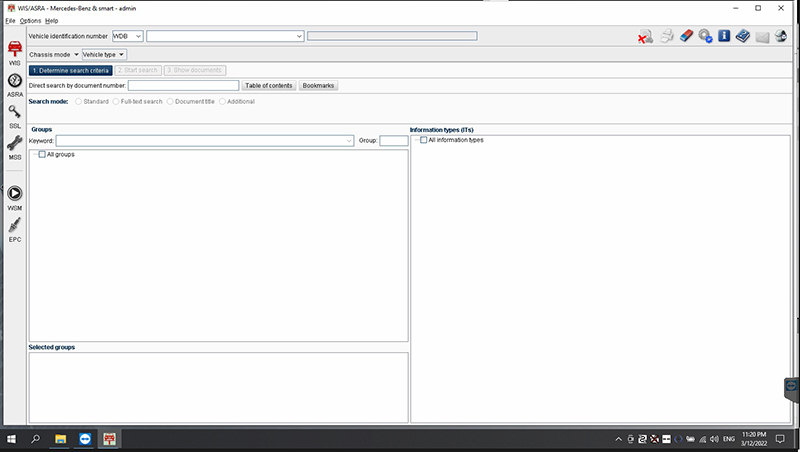Image resolution: width=800 pixels, height=452 pixels.
Task: Click the direct document number input field
Action: pos(183,86)
